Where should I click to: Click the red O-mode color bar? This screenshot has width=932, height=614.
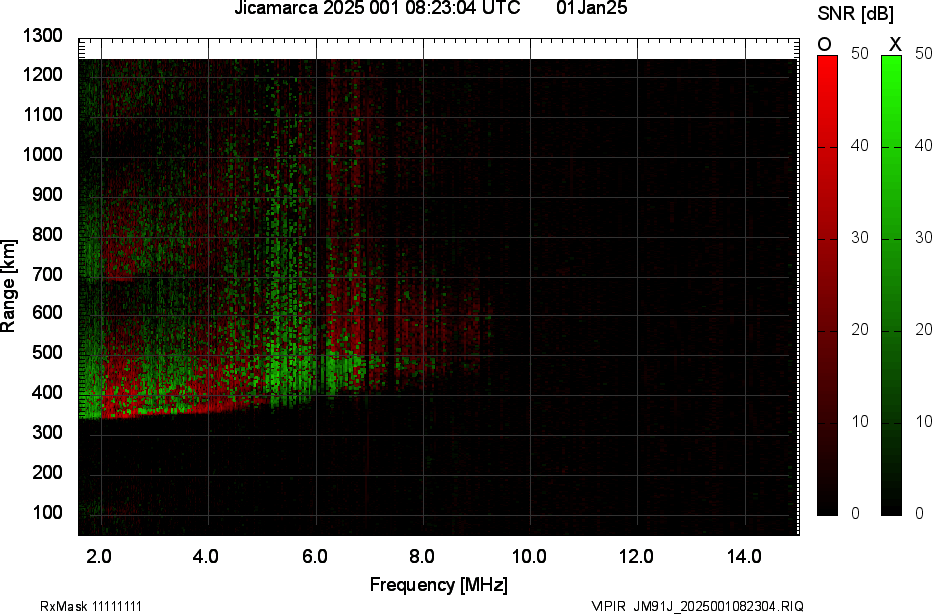827,285
